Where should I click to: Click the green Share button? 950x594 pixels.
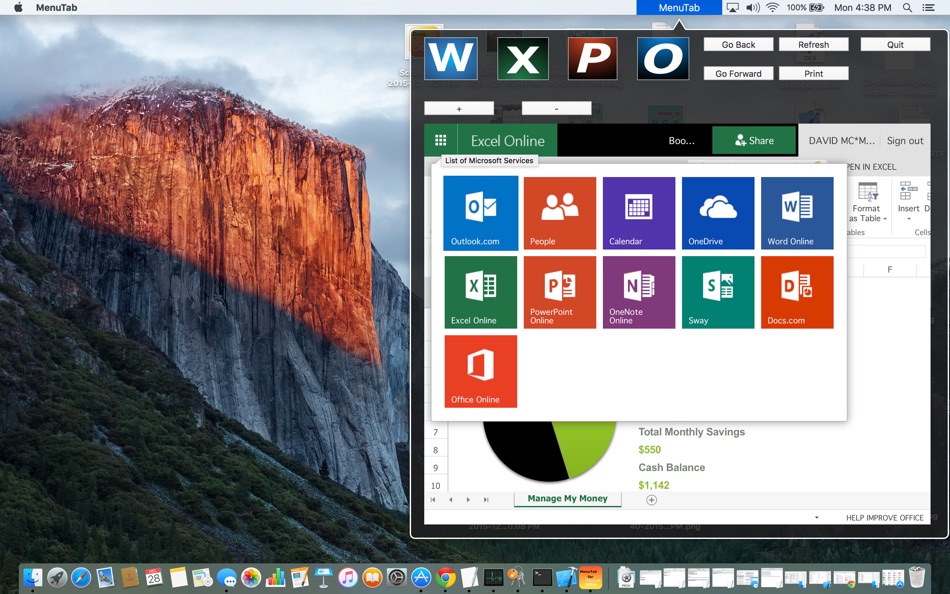(754, 141)
